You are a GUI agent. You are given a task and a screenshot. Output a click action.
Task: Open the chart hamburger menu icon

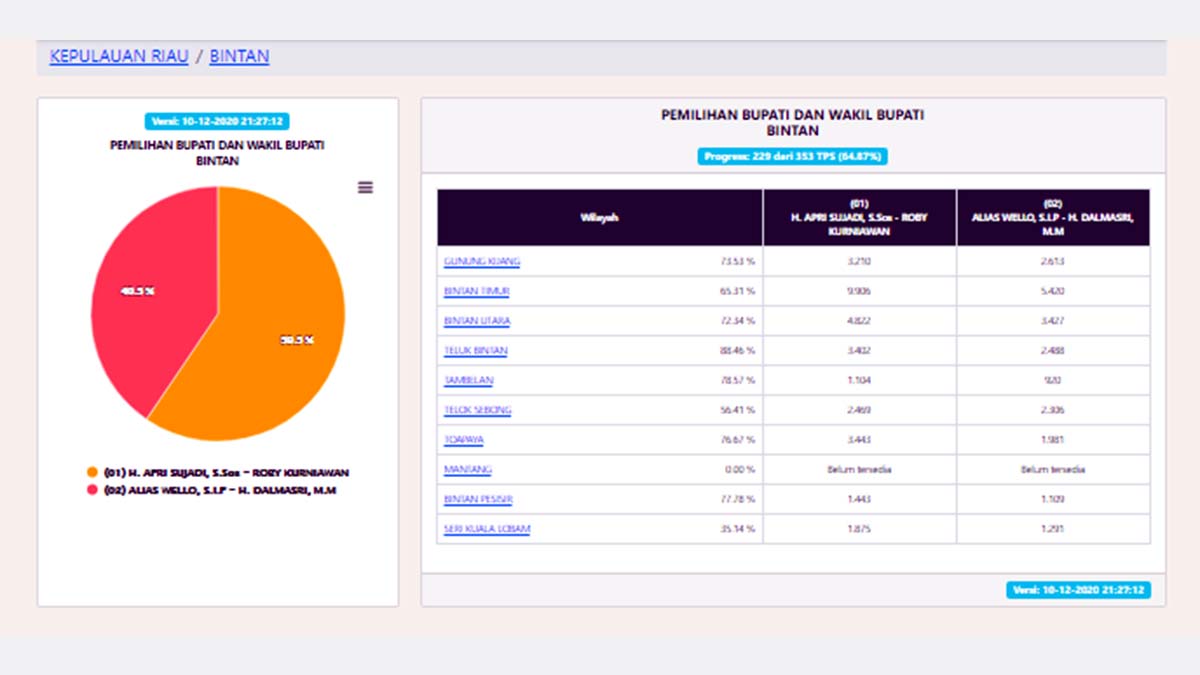click(x=365, y=188)
